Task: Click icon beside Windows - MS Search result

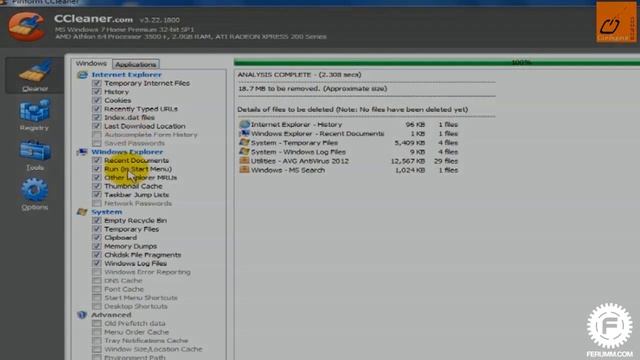Action: click(x=244, y=170)
